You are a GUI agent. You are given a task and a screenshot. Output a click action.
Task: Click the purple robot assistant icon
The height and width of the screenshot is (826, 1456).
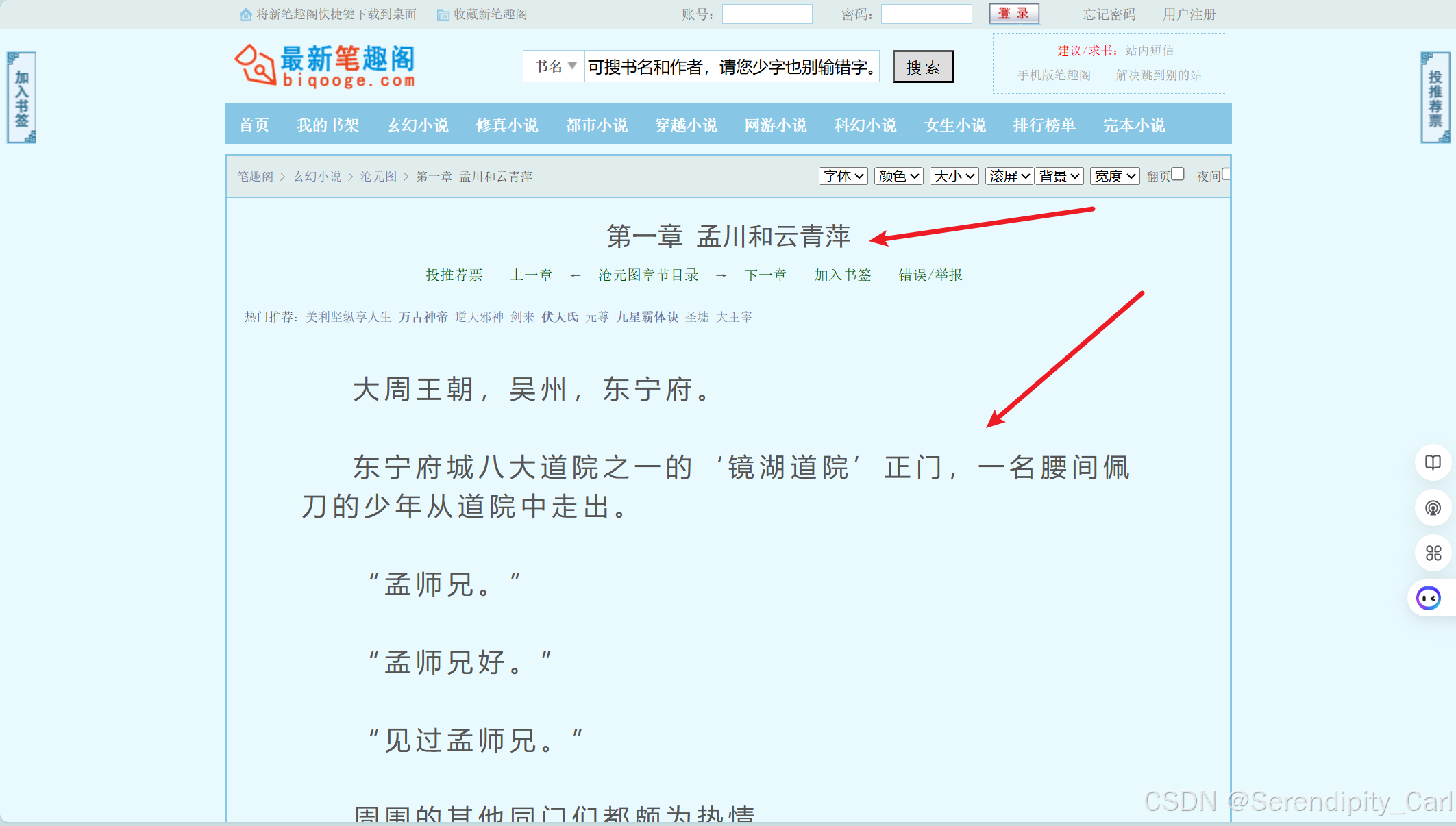tap(1429, 598)
